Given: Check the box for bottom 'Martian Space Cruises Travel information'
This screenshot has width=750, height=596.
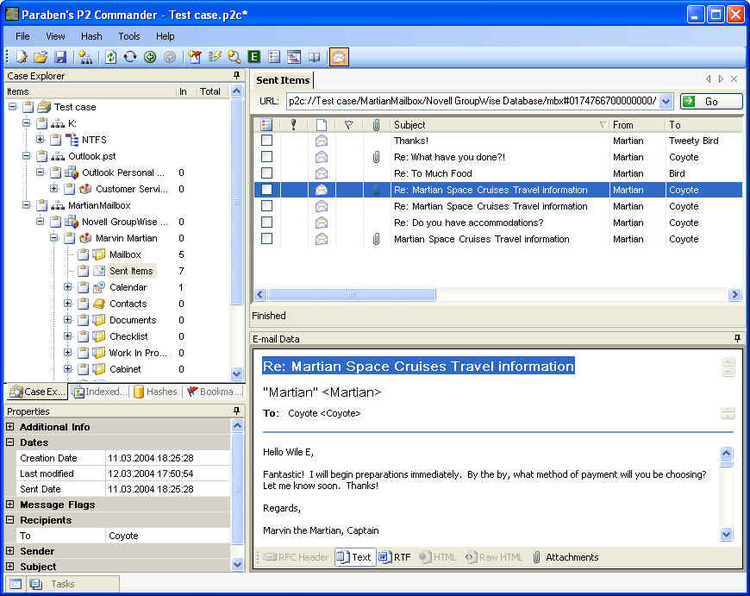Looking at the screenshot, I should [267, 239].
